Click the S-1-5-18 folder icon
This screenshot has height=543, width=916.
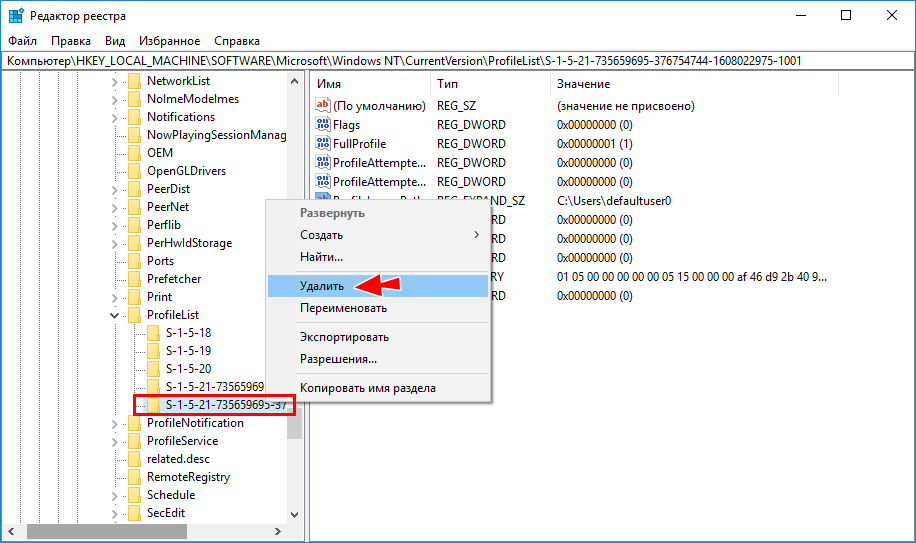(153, 333)
